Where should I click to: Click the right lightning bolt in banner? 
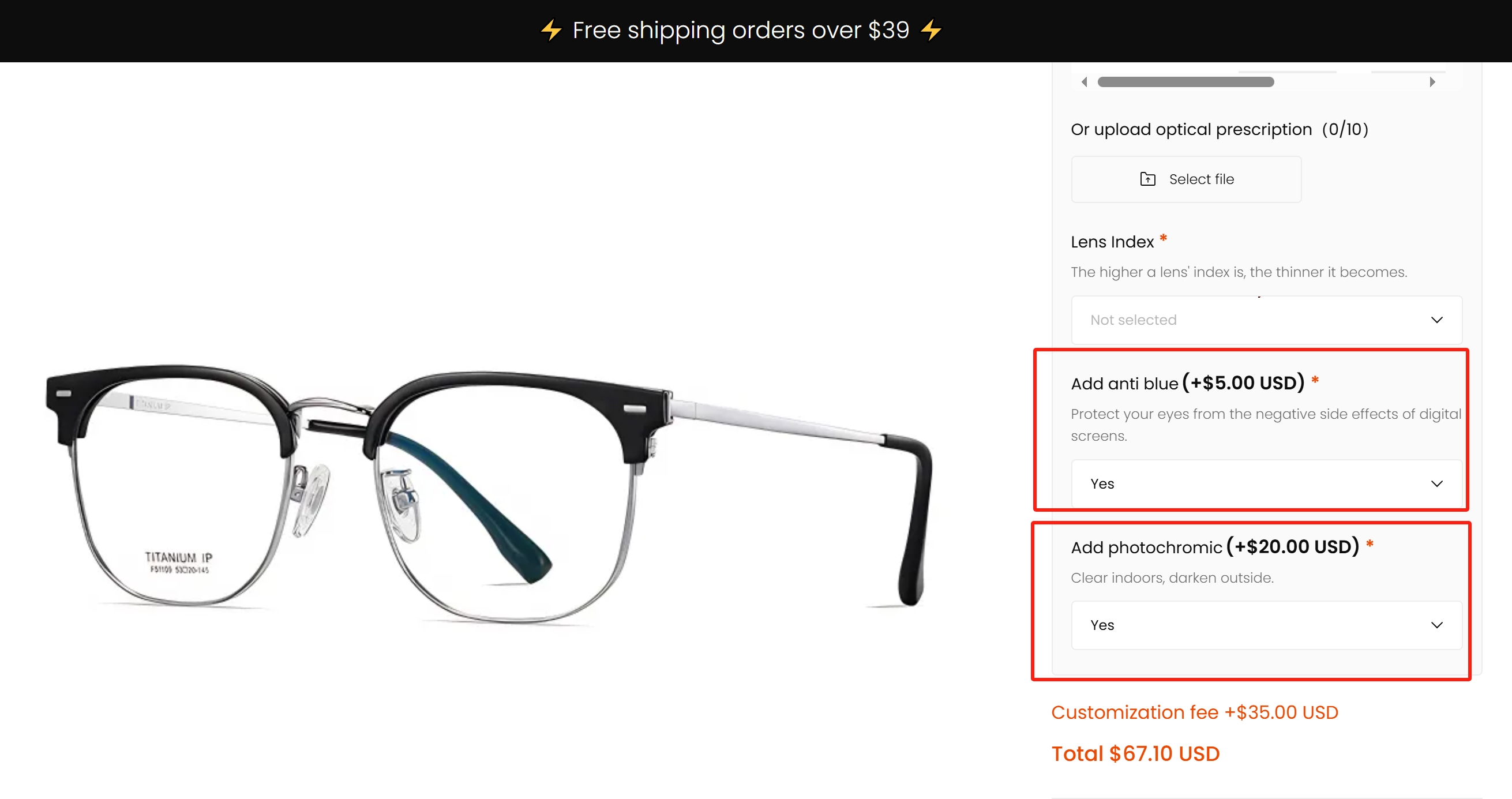(931, 30)
